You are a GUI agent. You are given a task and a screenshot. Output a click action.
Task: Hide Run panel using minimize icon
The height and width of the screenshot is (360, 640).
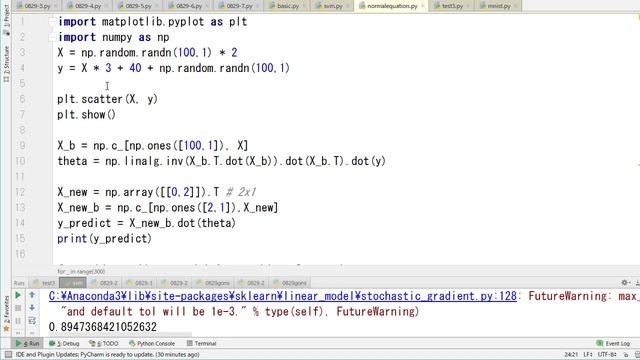pos(637,282)
